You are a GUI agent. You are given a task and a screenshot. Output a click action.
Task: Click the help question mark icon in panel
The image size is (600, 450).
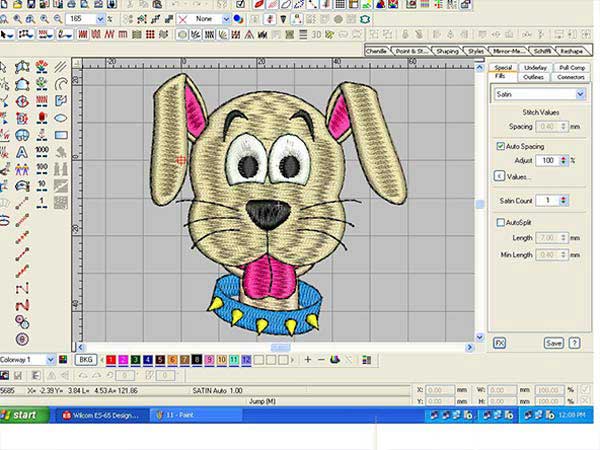tap(575, 342)
